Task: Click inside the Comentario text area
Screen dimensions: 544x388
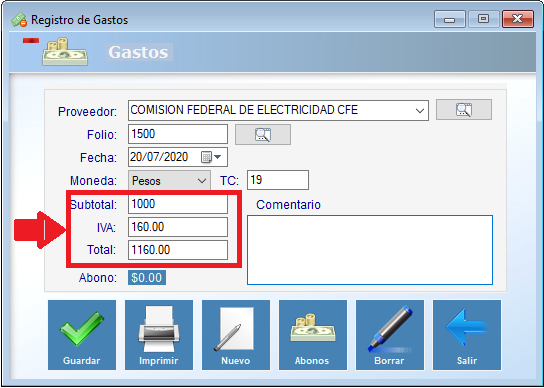Action: [370, 250]
